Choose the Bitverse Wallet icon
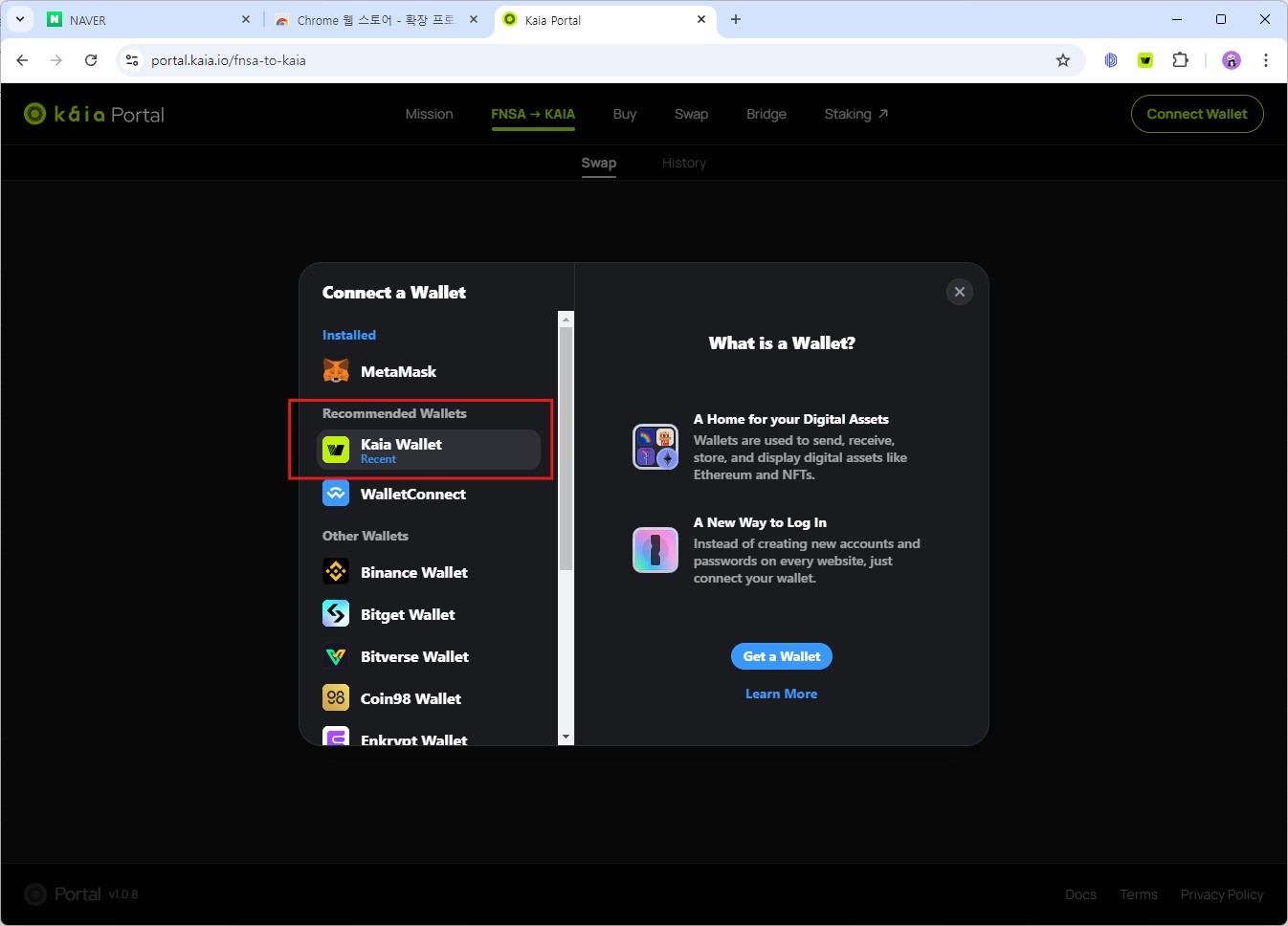Image resolution: width=1288 pixels, height=926 pixels. tap(336, 656)
